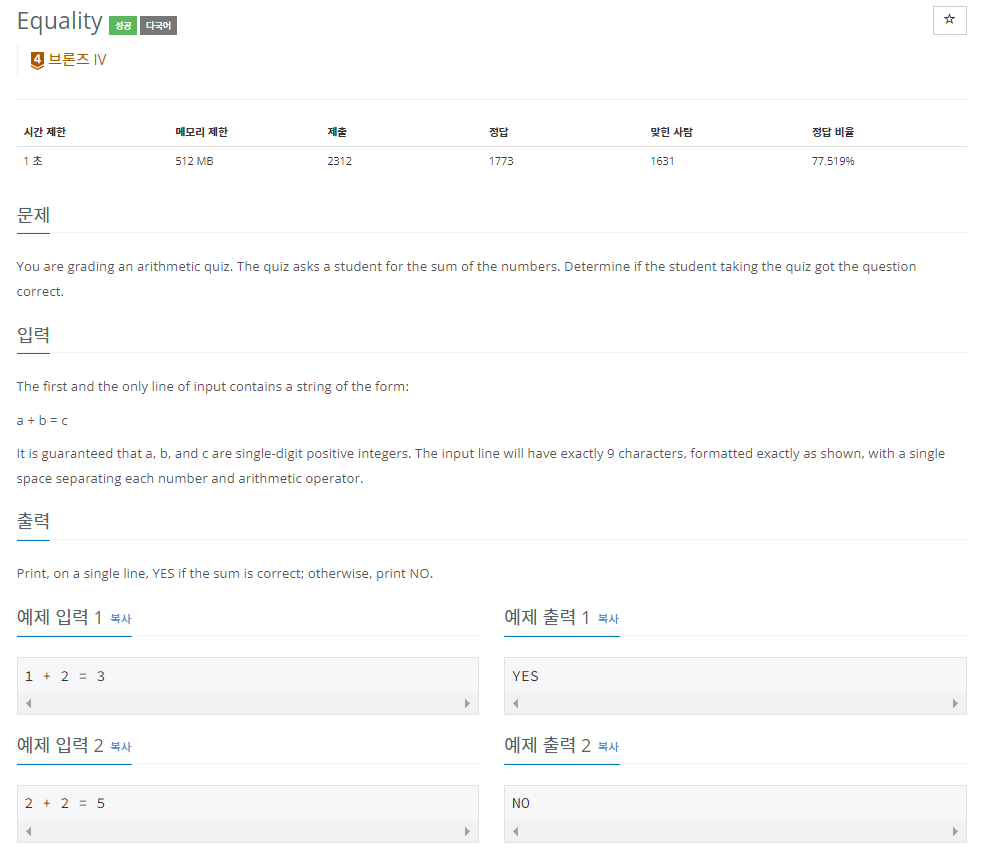Screen dimensions: 998x855
Task: Click the green 성공 label
Action: (x=123, y=25)
